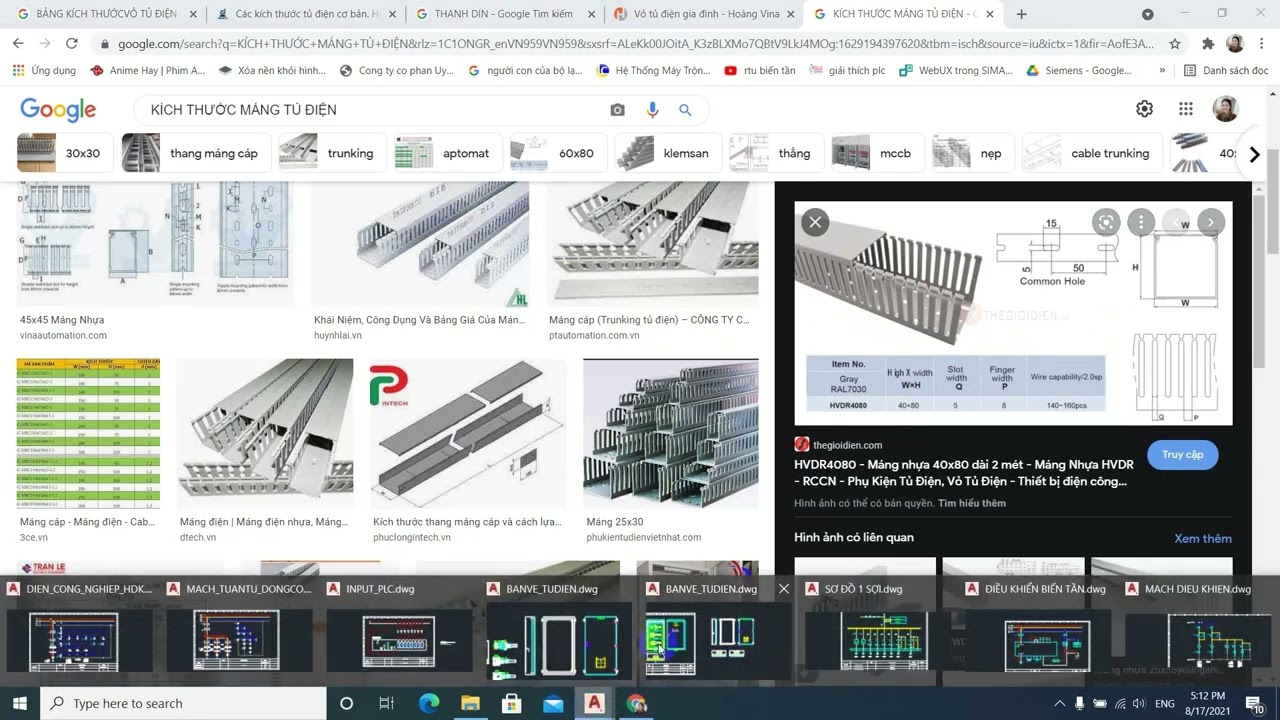This screenshot has height=720, width=1280.
Task: Open a new browser tab
Action: [1021, 14]
